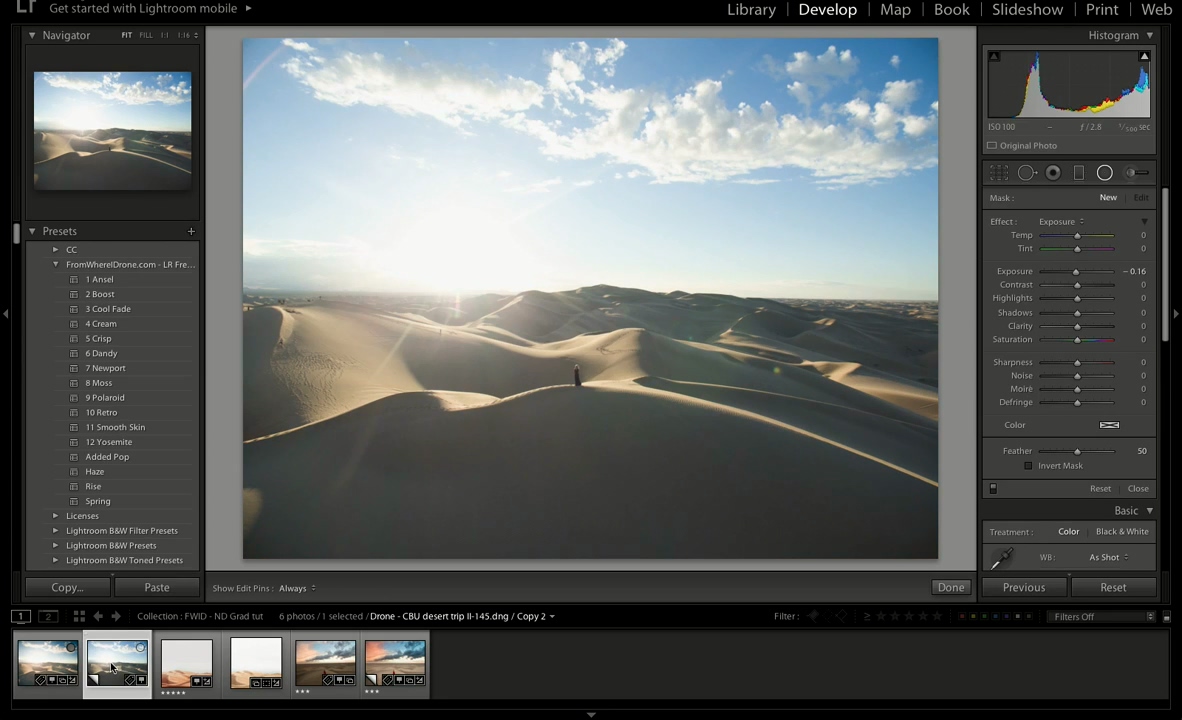Check the Invert Mask checkbox
The width and height of the screenshot is (1182, 720).
[1028, 466]
